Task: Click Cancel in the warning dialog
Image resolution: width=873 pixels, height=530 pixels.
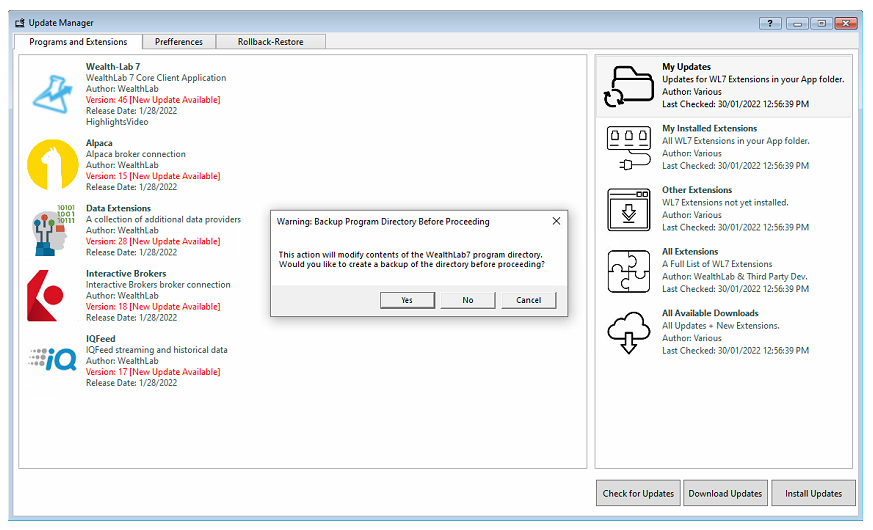Action: (528, 300)
